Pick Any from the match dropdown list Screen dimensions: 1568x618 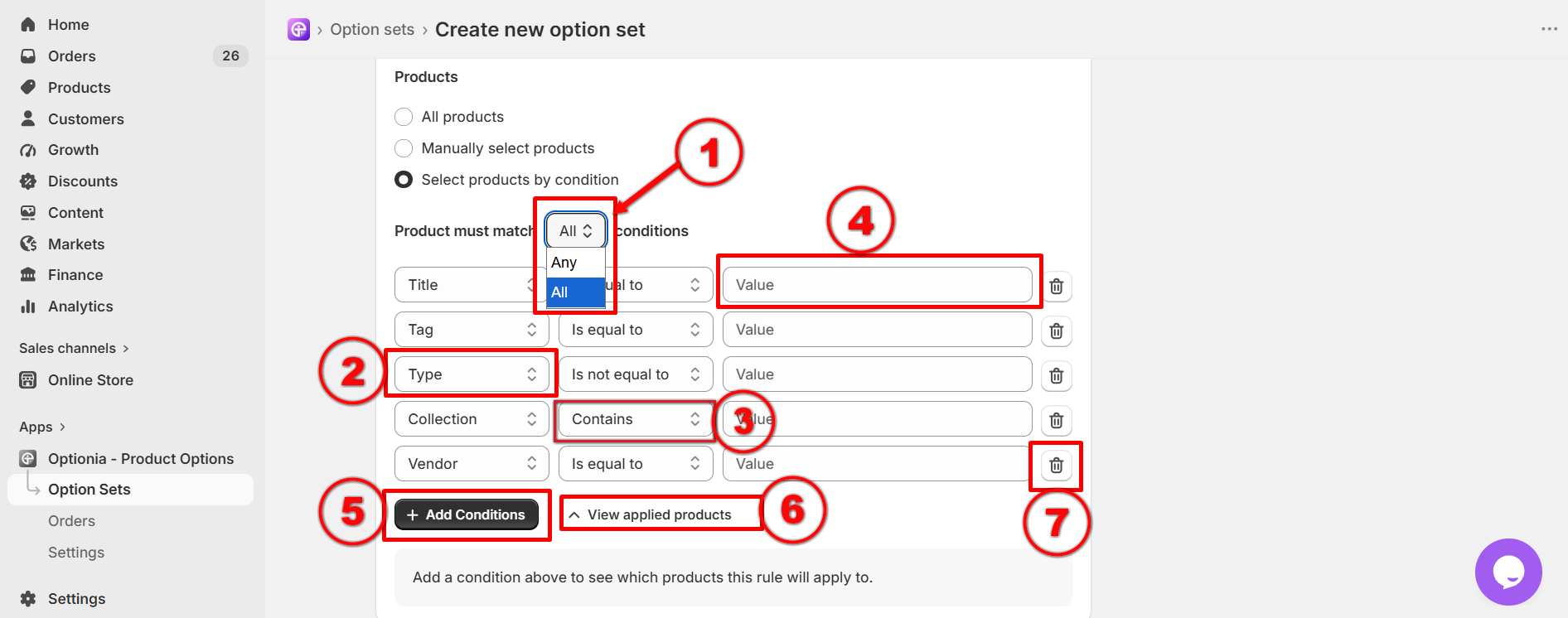click(x=575, y=263)
